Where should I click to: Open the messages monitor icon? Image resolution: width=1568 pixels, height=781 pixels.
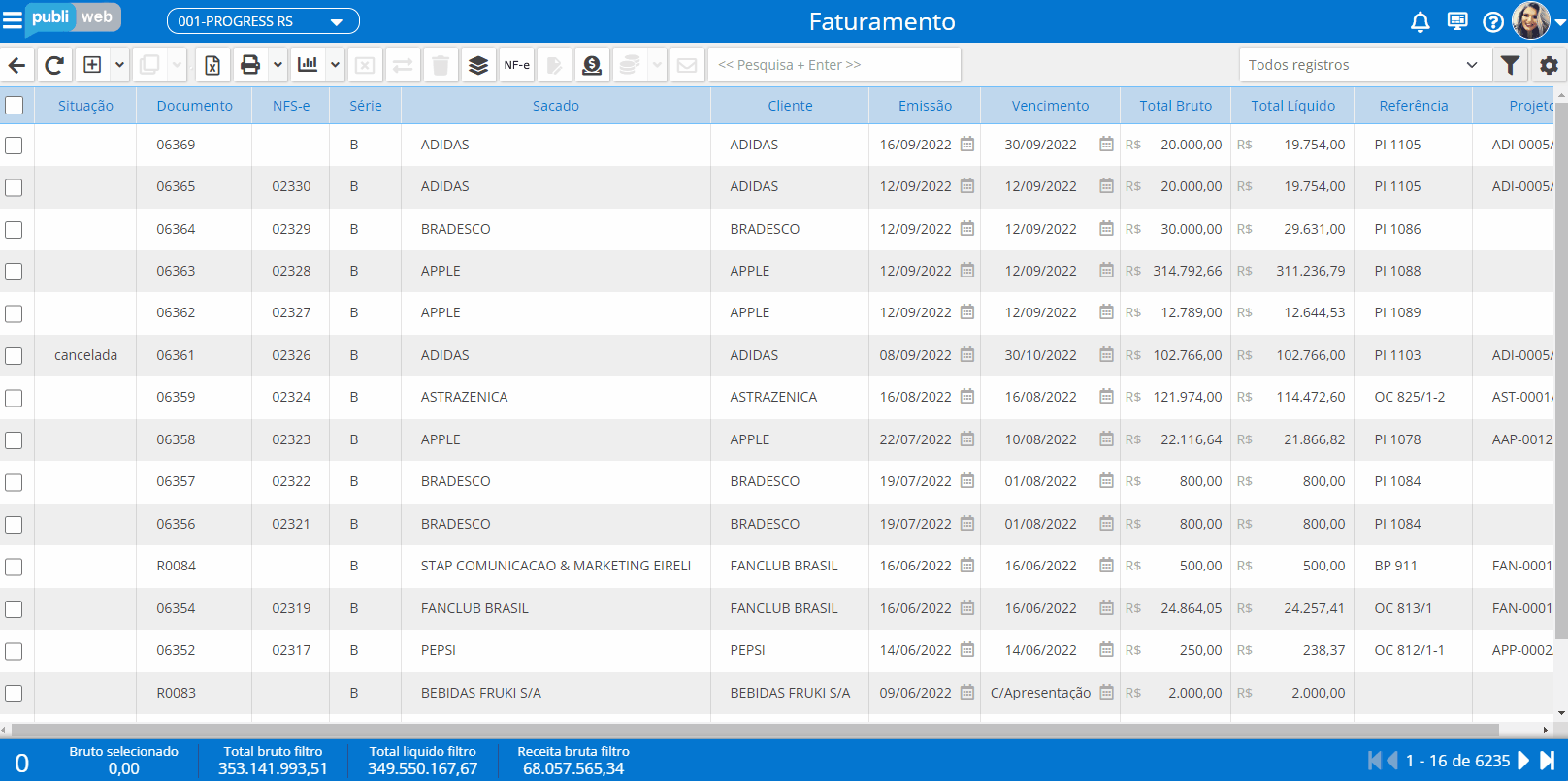coord(1457,21)
